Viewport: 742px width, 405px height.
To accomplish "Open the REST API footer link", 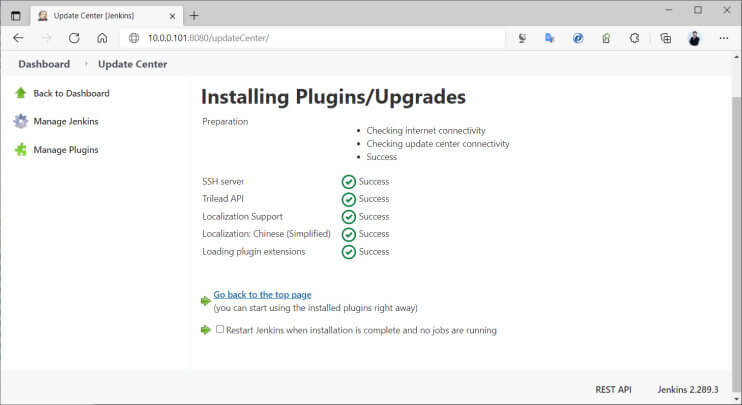I will [x=613, y=389].
